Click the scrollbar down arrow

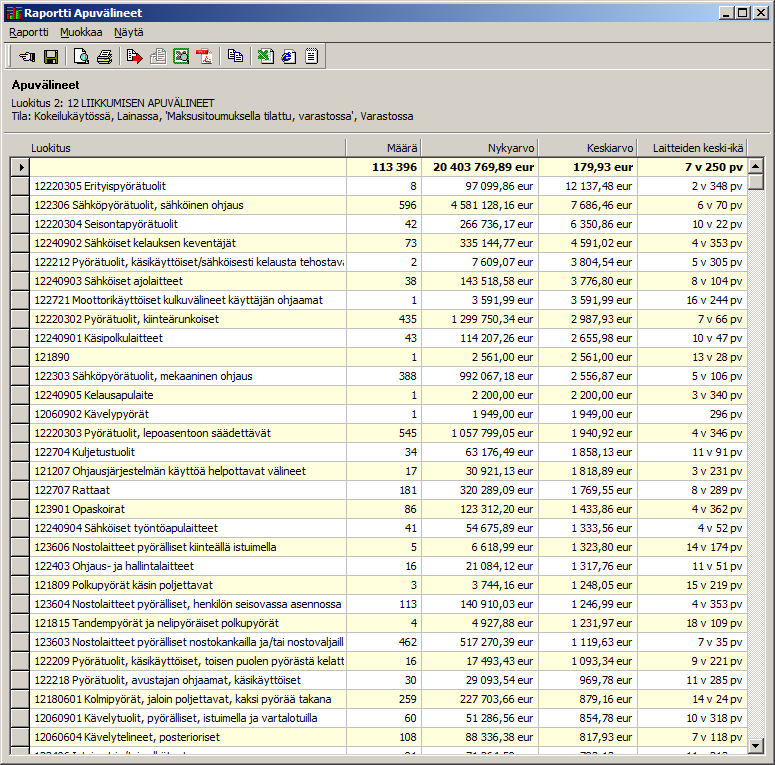(x=756, y=745)
